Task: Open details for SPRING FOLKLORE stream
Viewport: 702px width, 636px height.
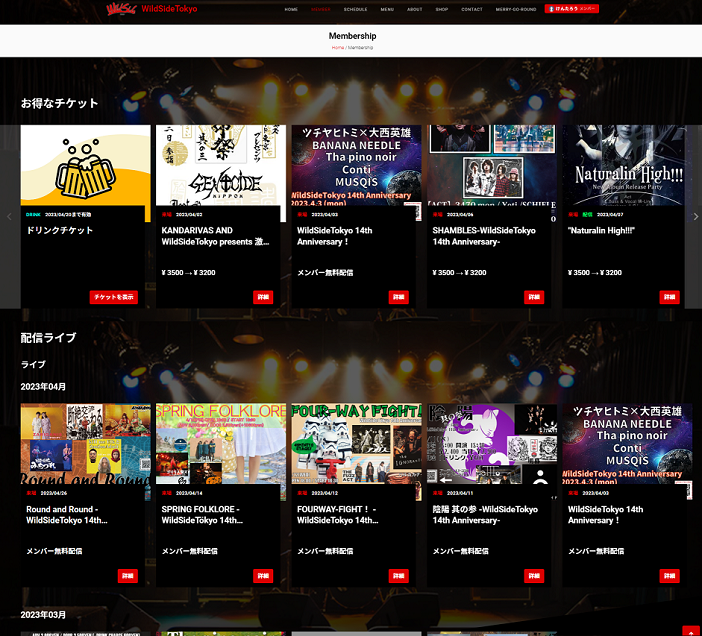Action: pyautogui.click(x=263, y=576)
